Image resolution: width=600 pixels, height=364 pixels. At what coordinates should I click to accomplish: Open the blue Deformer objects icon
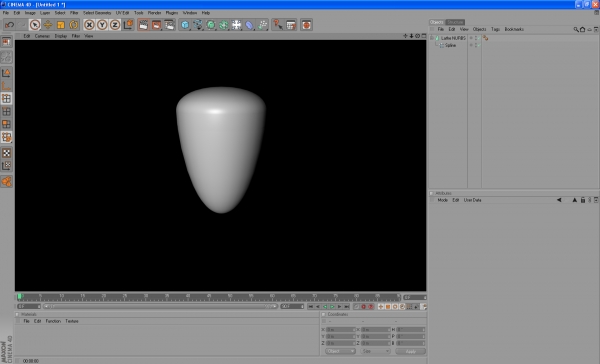point(249,25)
